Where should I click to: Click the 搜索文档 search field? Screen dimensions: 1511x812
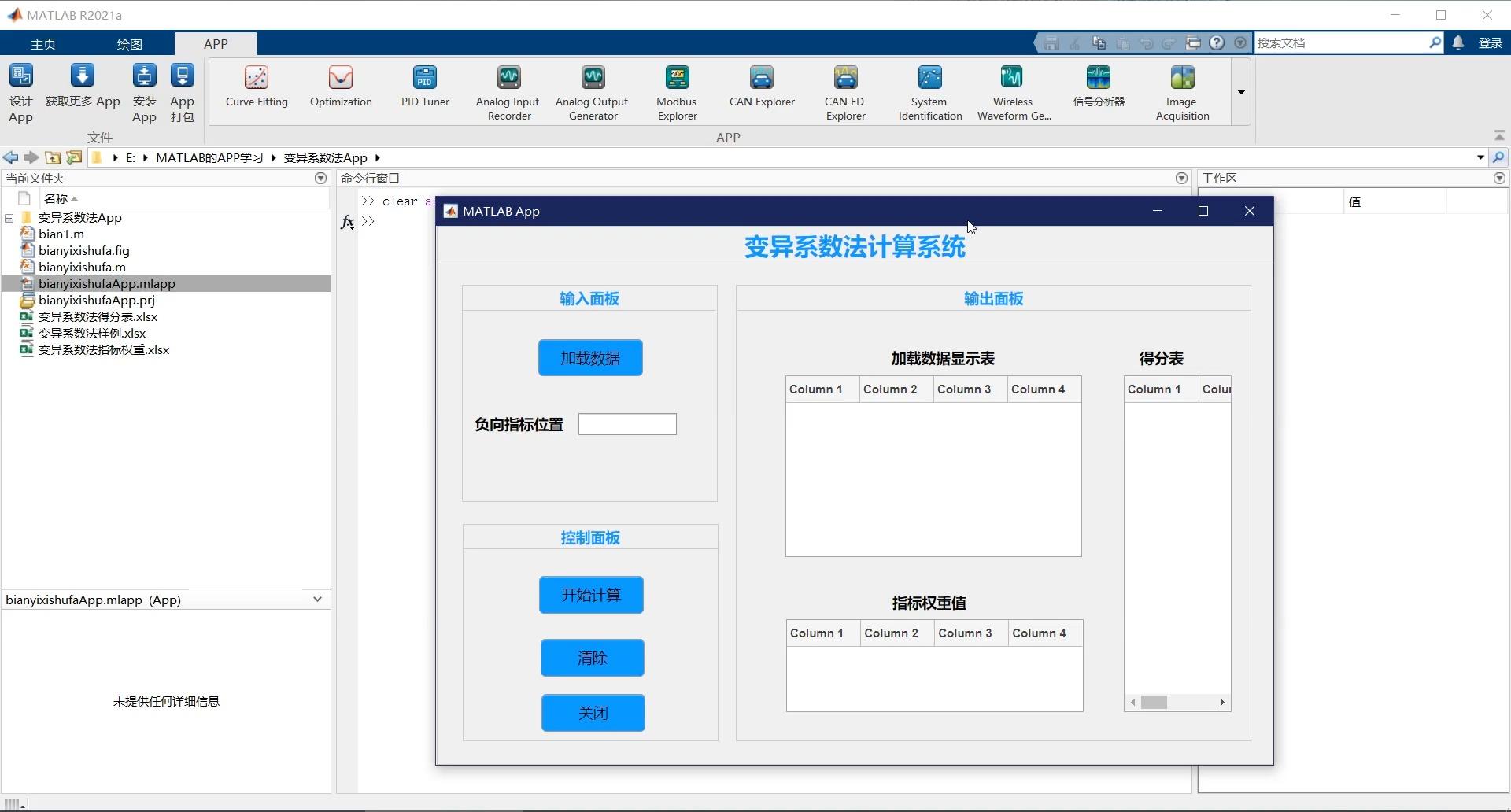[1342, 42]
